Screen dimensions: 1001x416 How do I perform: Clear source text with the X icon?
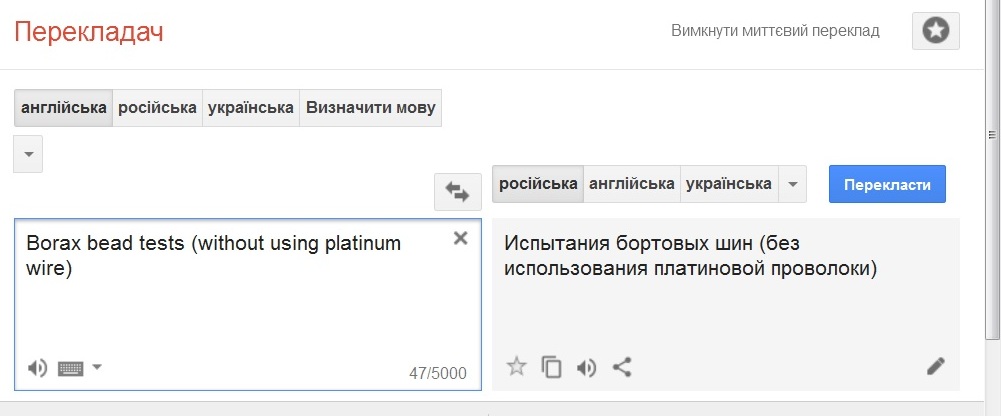pyautogui.click(x=460, y=238)
